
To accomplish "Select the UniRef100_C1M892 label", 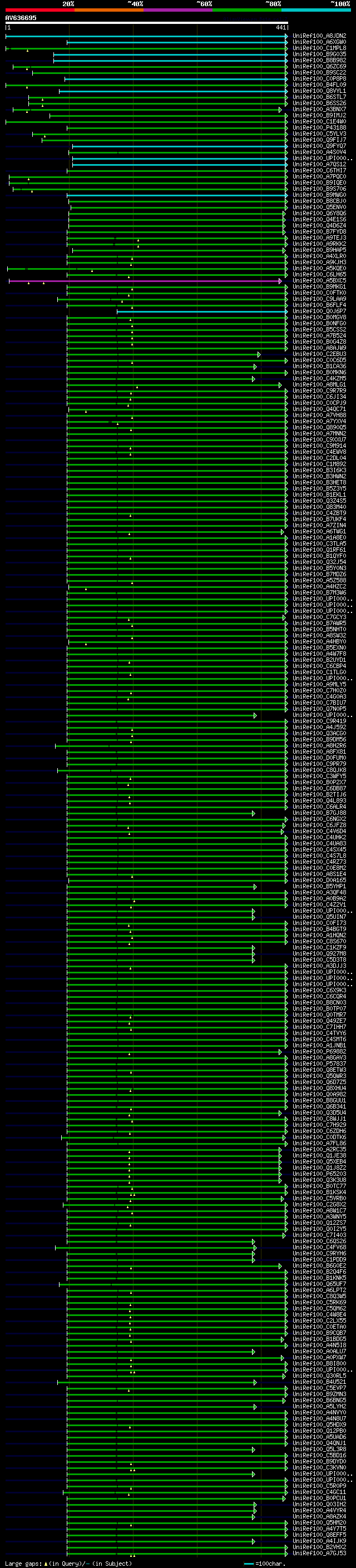I will click(319, 464).
